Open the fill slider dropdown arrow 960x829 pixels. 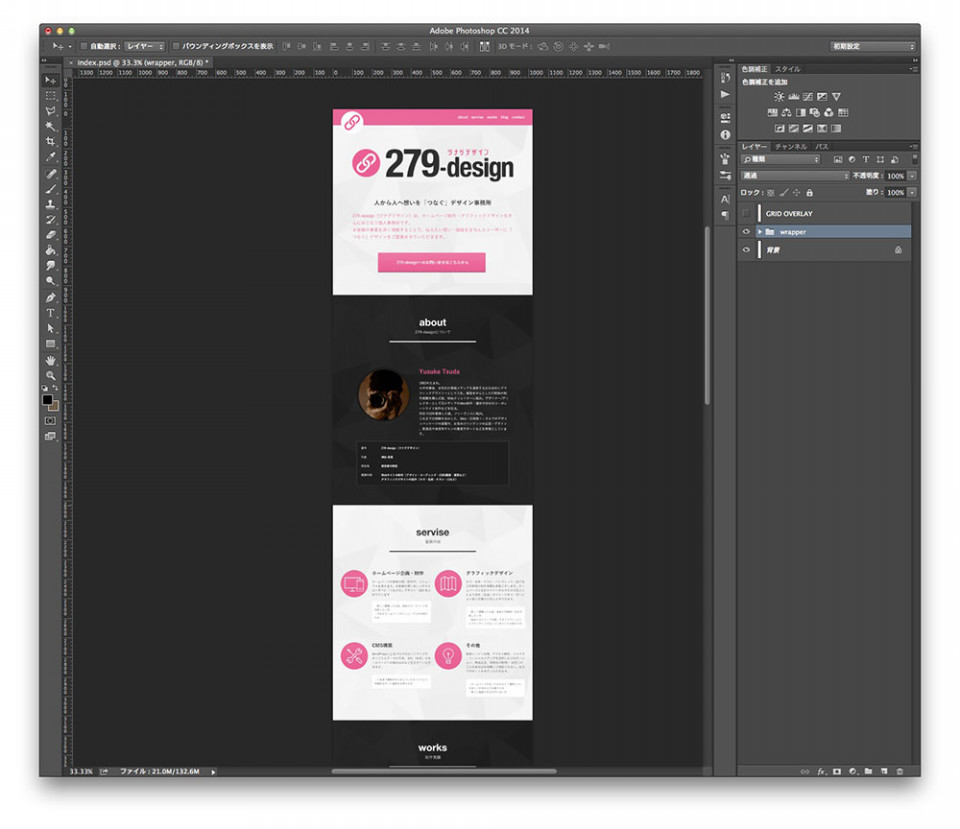(912, 193)
